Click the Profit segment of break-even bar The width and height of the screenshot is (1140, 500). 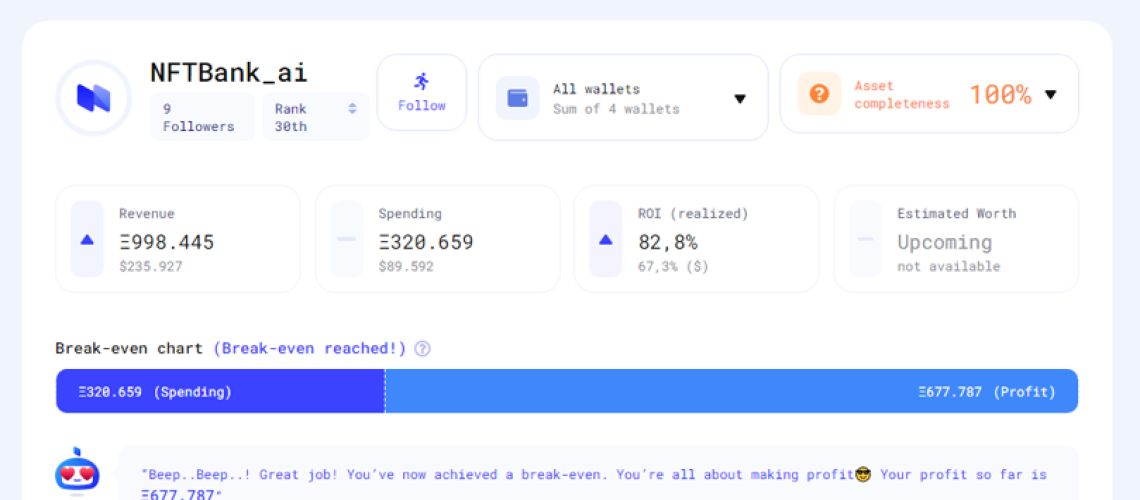point(731,391)
